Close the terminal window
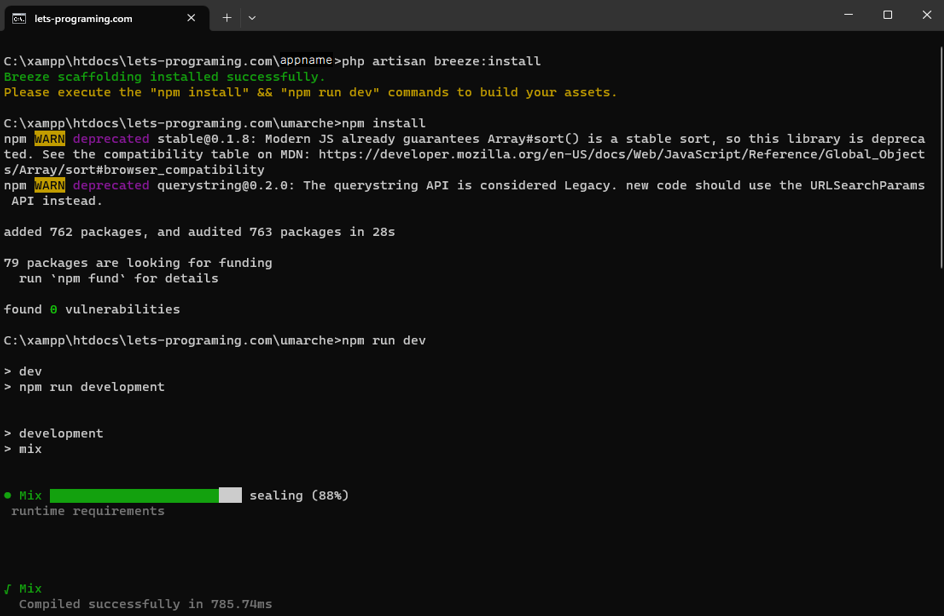Image resolution: width=944 pixels, height=616 pixels. pos(926,15)
